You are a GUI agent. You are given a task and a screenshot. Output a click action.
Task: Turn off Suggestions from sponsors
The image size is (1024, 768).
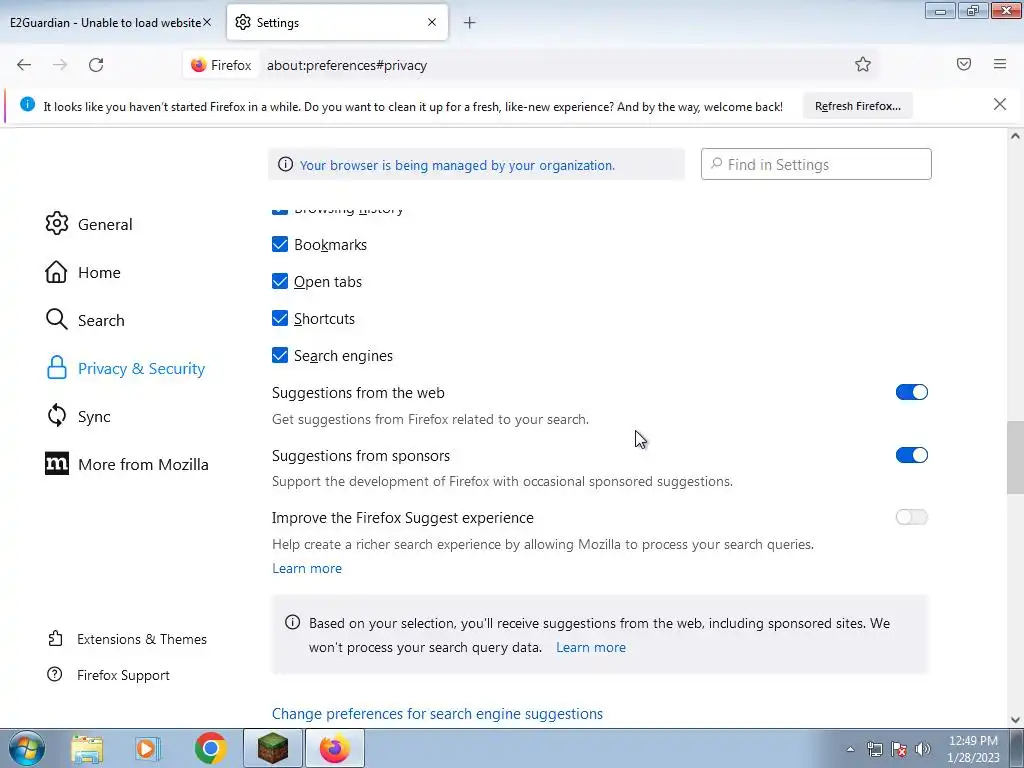pos(912,455)
